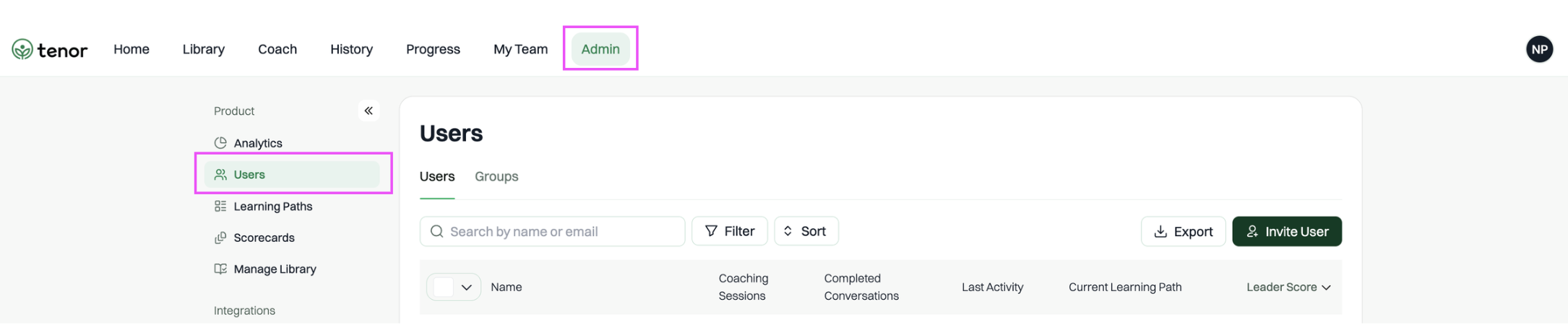Viewport: 1568px width, 325px height.
Task: Switch to the Groups tab
Action: (496, 176)
